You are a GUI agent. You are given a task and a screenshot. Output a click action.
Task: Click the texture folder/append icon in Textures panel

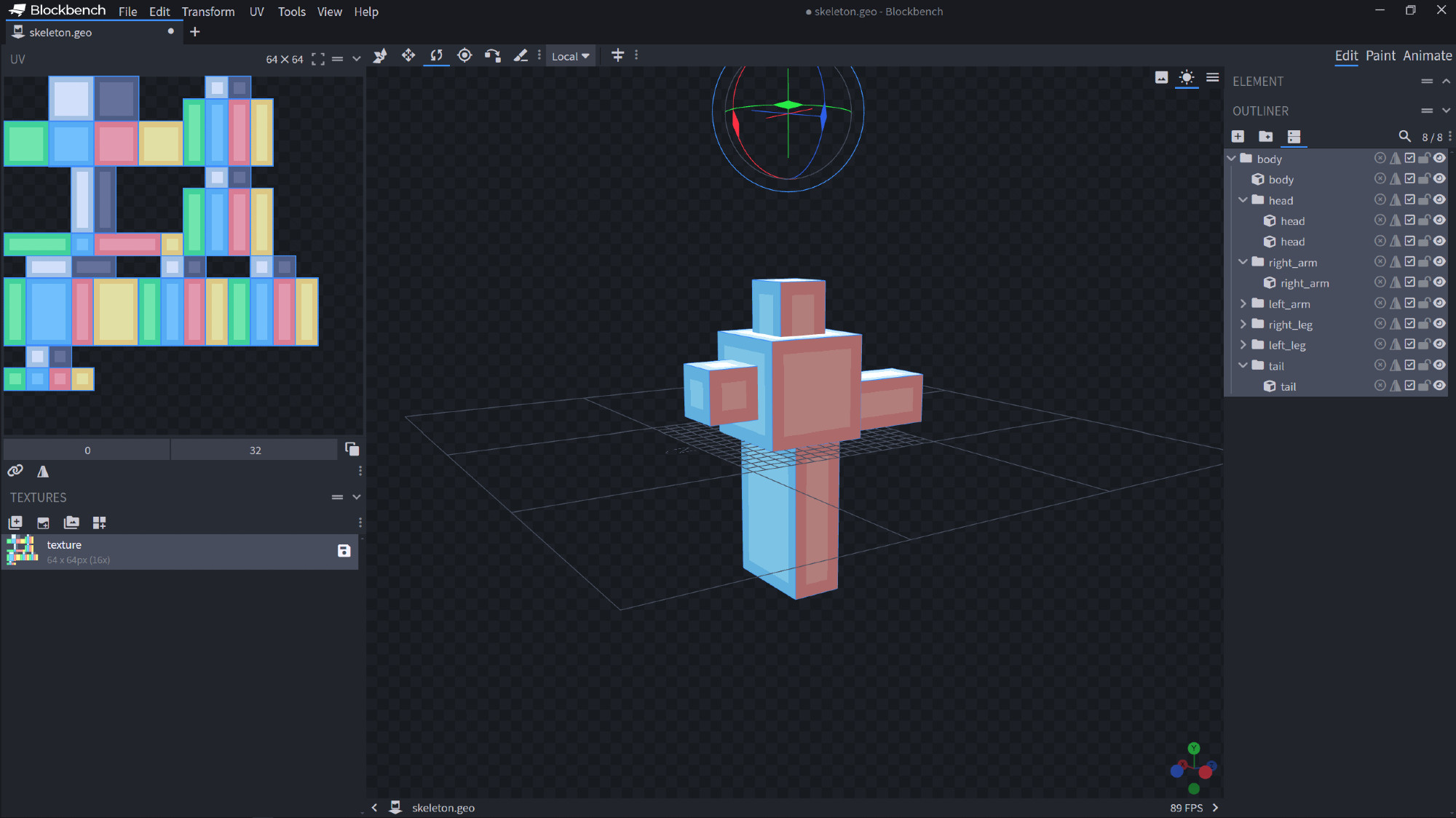click(71, 523)
